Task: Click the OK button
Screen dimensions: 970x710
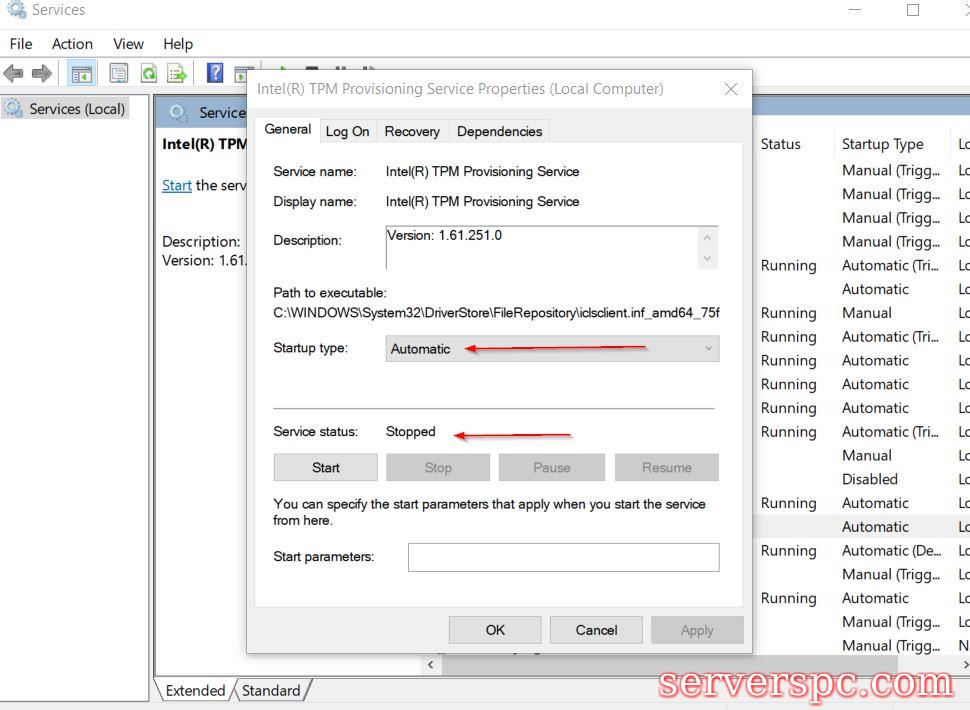Action: click(495, 630)
